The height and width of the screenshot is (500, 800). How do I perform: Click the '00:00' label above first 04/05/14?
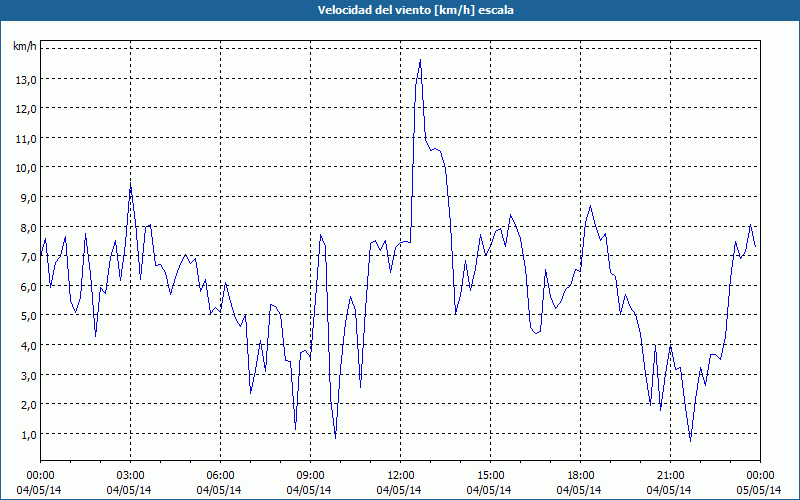[41, 476]
